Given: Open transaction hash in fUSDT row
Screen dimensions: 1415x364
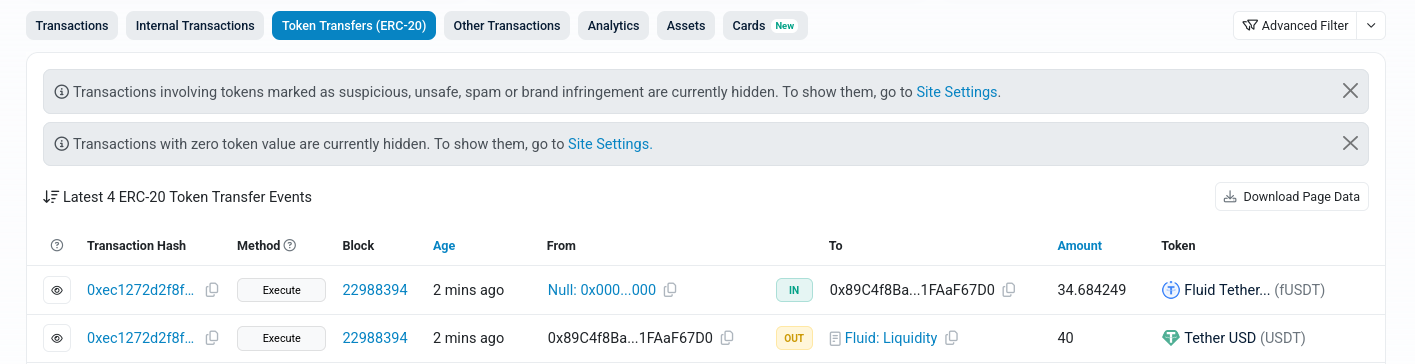Looking at the screenshot, I should [x=141, y=290].
